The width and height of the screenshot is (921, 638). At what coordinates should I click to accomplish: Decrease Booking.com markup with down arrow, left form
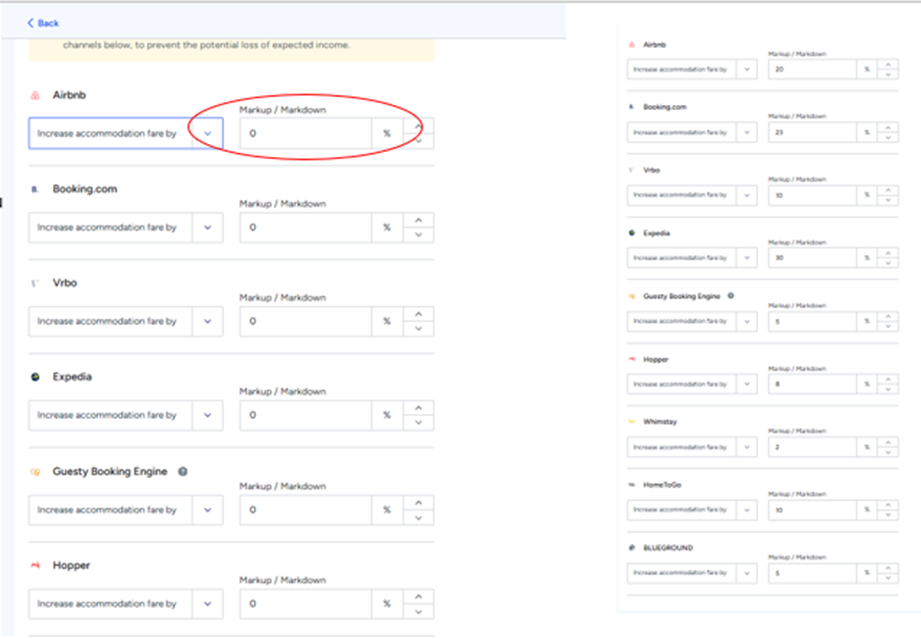(x=418, y=235)
